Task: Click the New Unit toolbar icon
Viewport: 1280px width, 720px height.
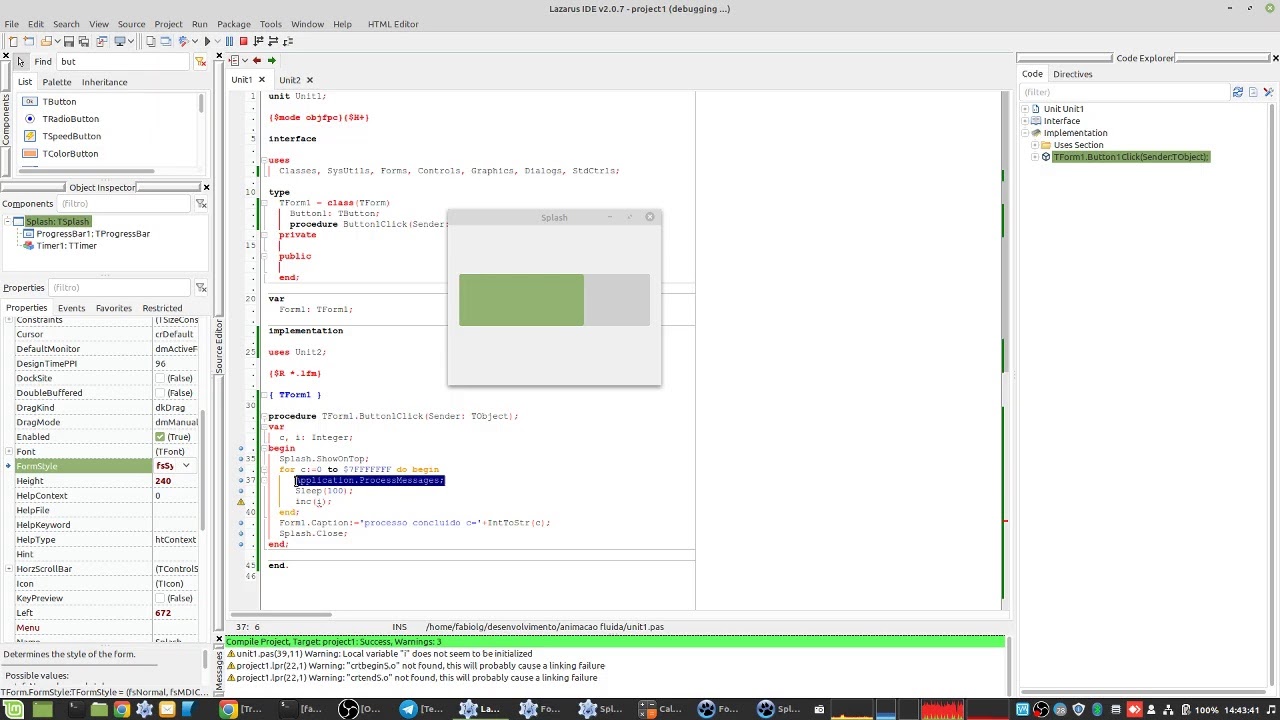Action: tap(13, 41)
